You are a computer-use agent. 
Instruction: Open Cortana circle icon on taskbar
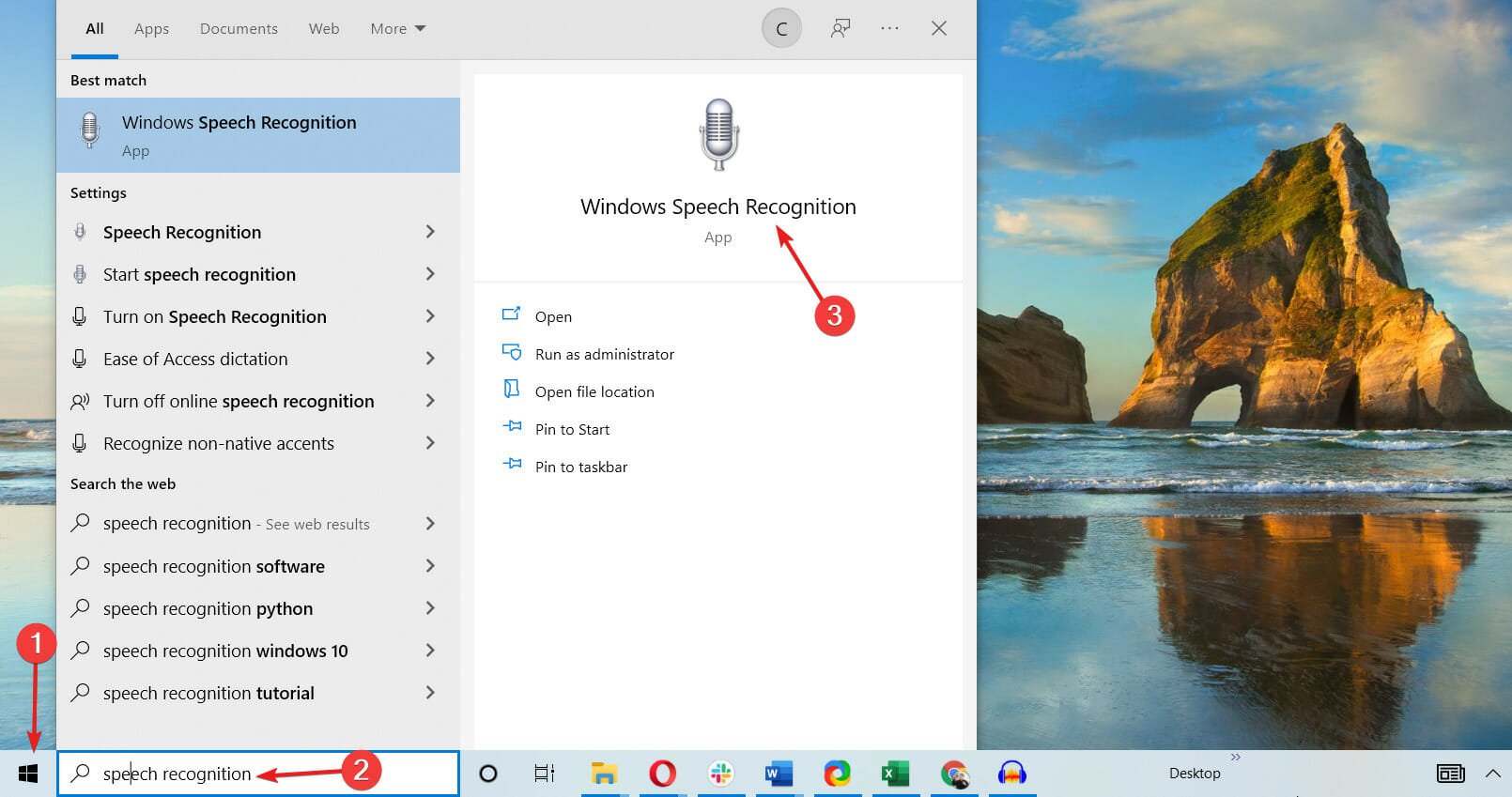[x=488, y=774]
